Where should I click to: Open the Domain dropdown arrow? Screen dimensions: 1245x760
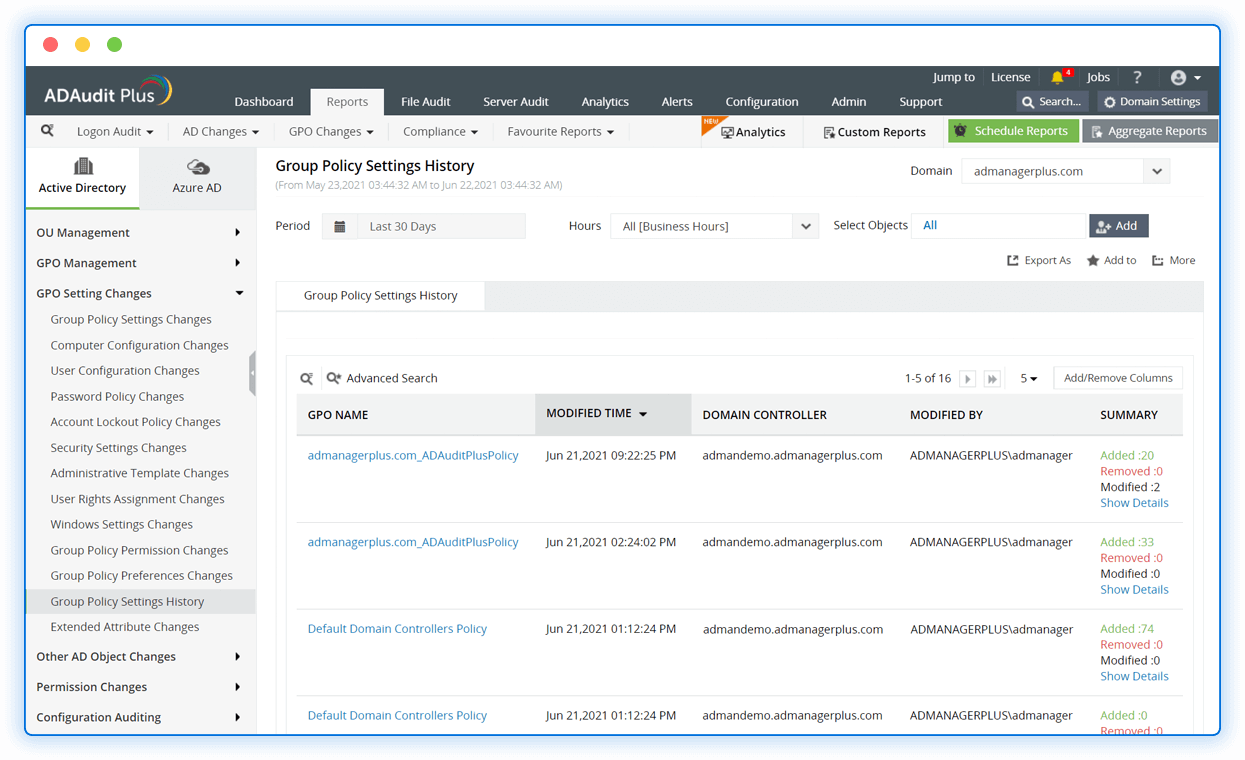tap(1157, 171)
